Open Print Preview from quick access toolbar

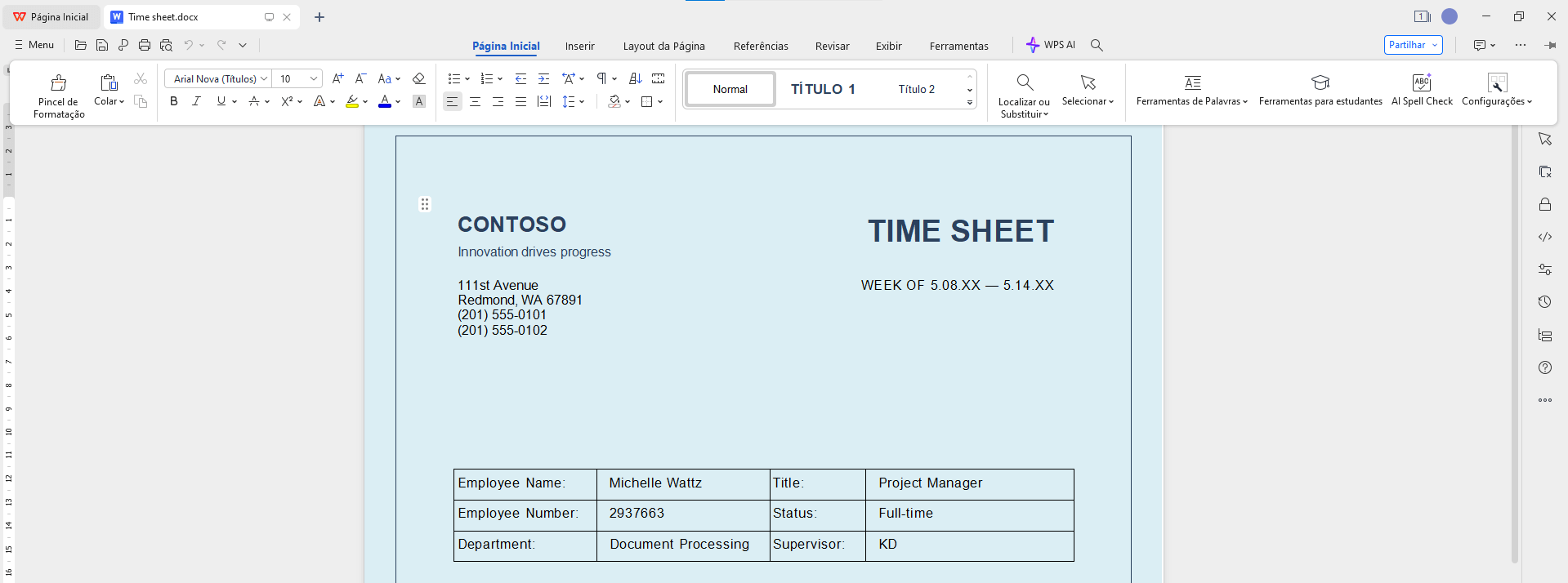166,45
